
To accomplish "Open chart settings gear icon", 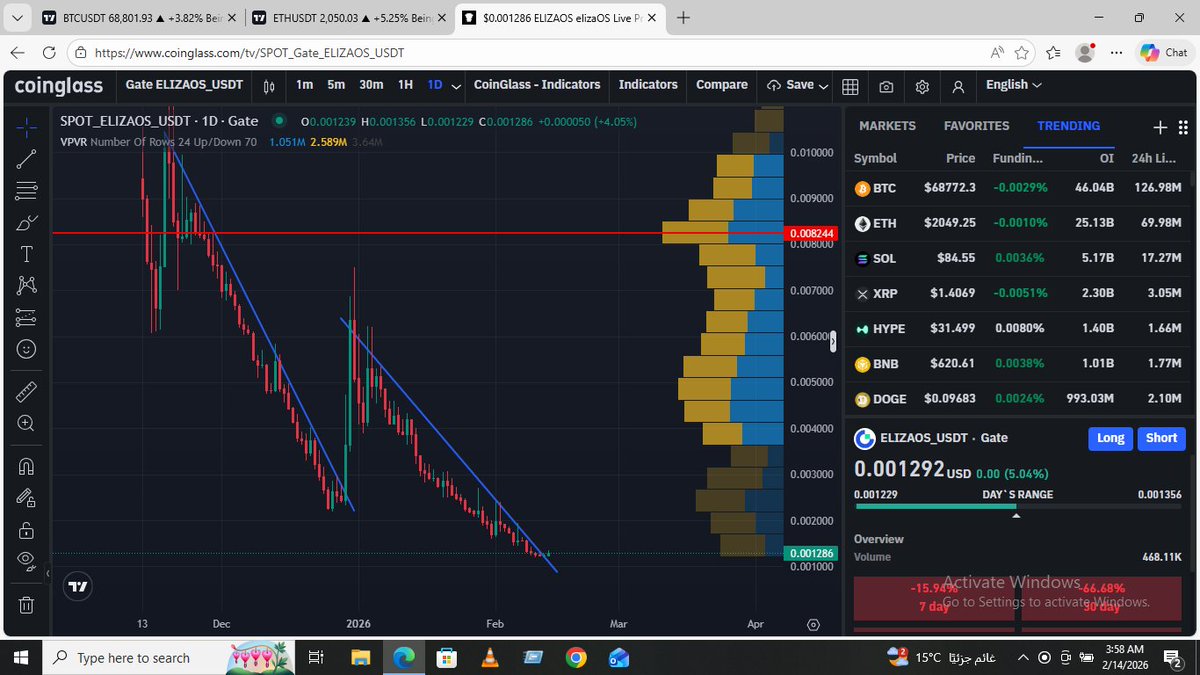I will pyautogui.click(x=922, y=86).
